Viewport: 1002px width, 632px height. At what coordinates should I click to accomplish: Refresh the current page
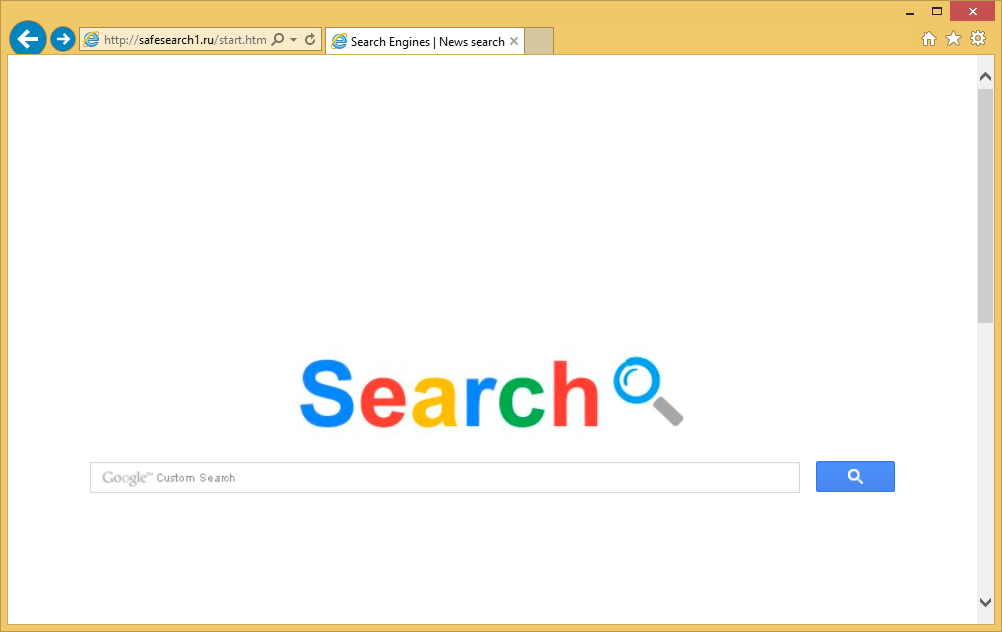point(310,40)
